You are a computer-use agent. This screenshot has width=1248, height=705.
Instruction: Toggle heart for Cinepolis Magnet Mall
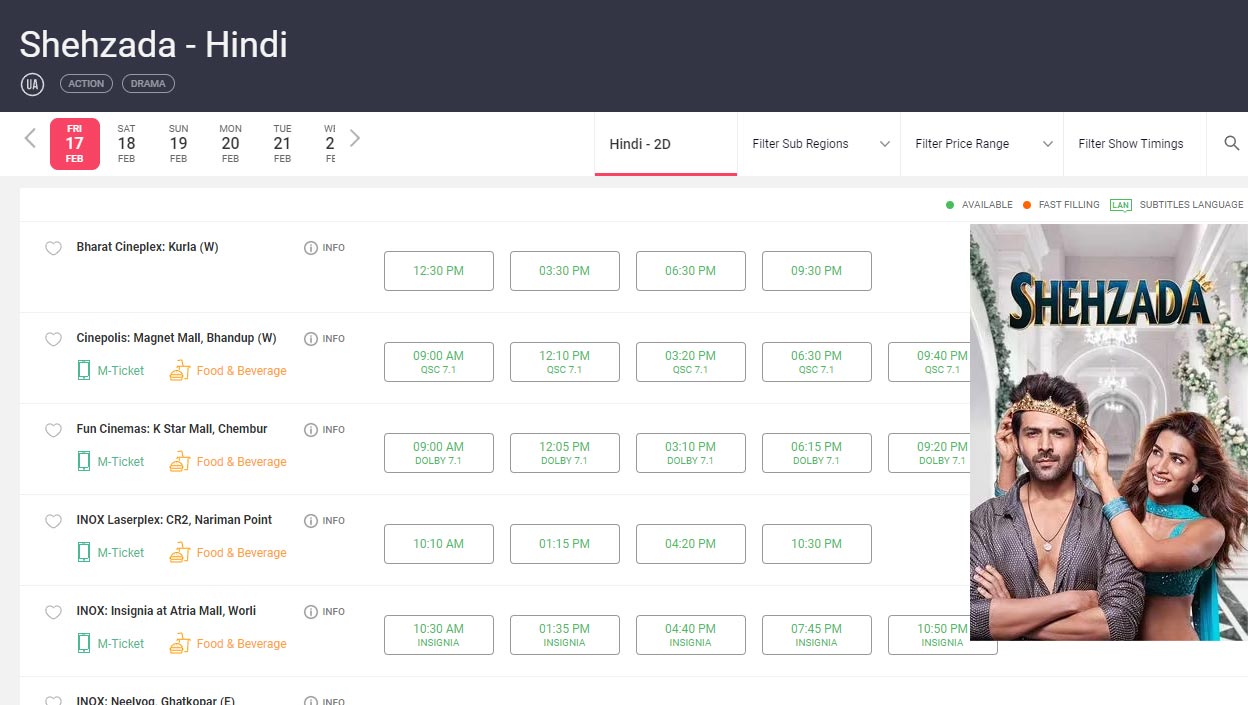53,339
